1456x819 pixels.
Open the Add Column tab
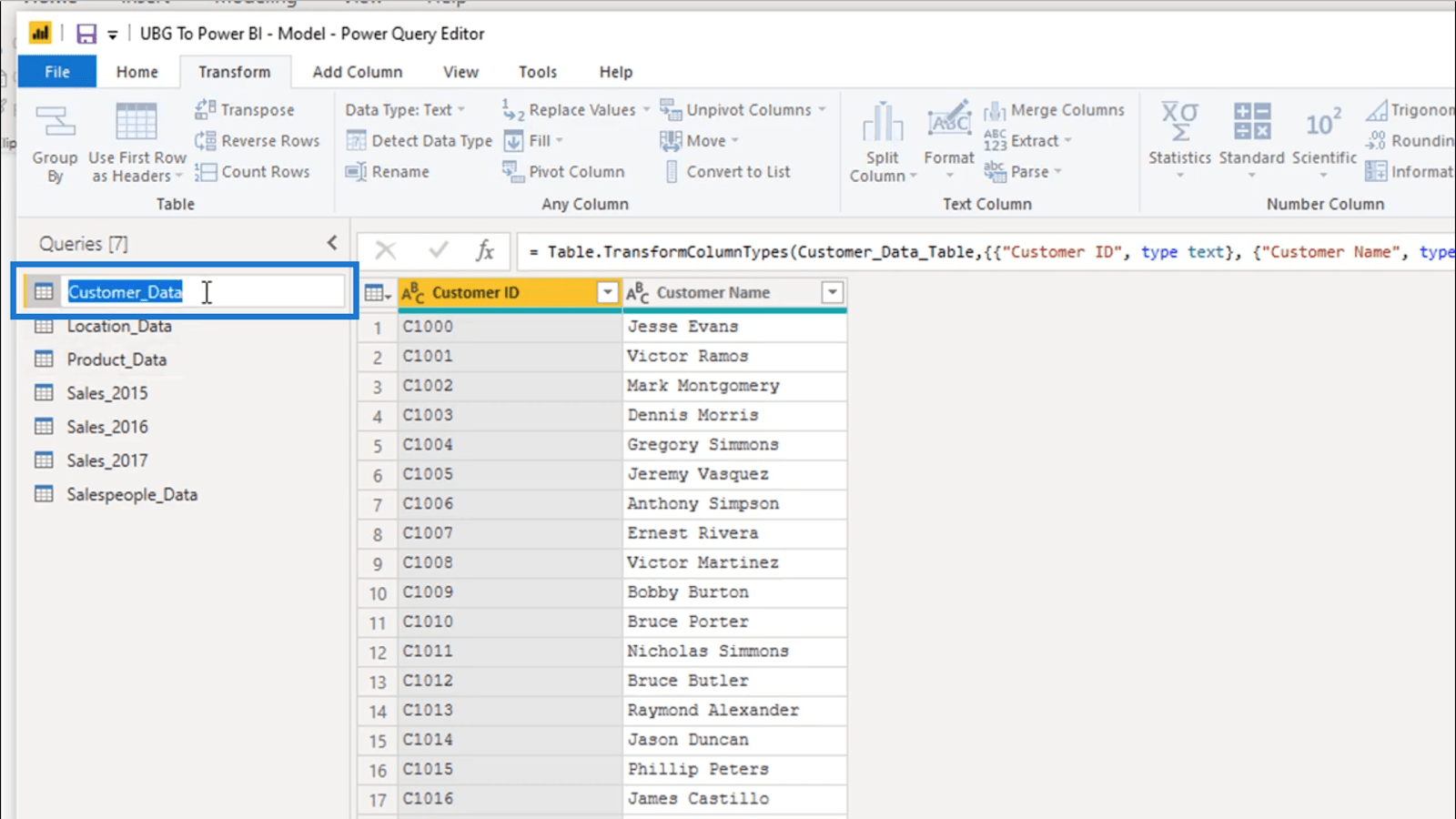[358, 72]
